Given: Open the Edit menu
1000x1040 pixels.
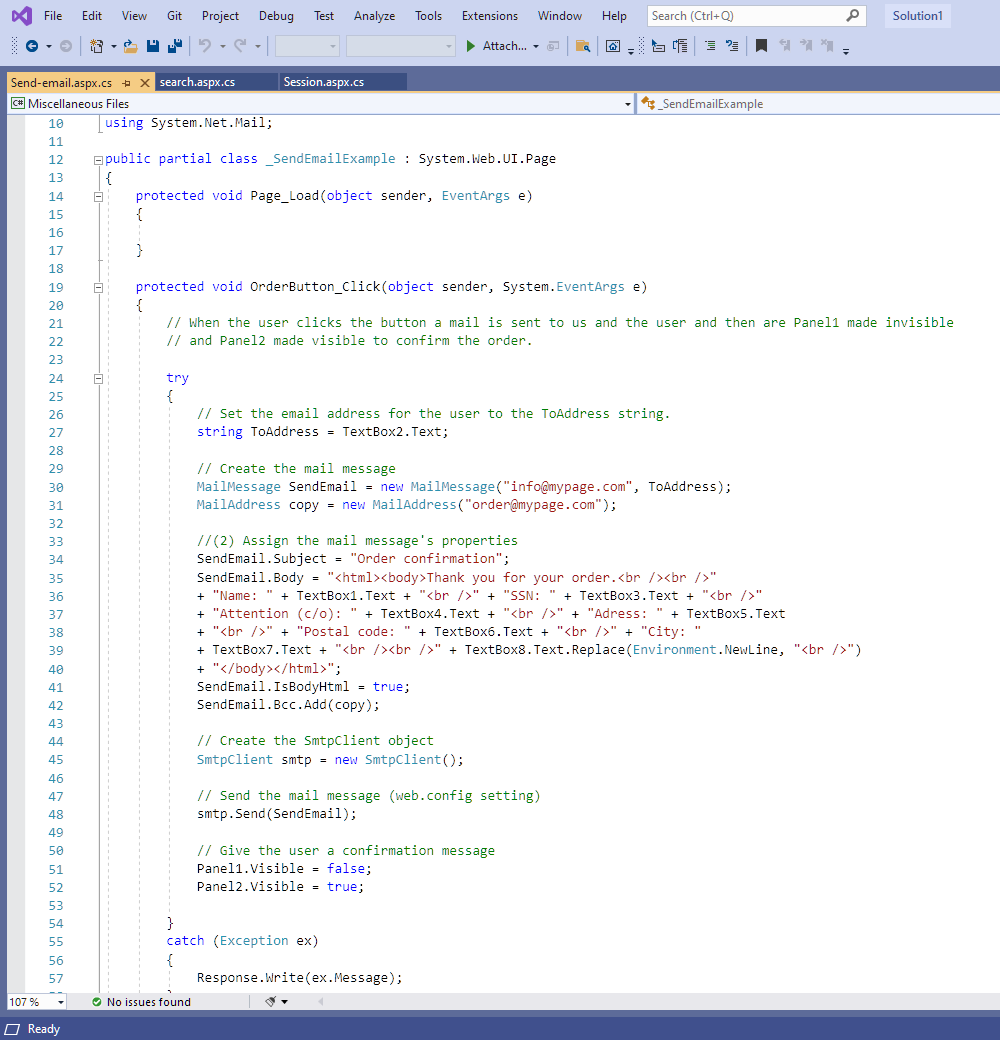Looking at the screenshot, I should coord(92,15).
